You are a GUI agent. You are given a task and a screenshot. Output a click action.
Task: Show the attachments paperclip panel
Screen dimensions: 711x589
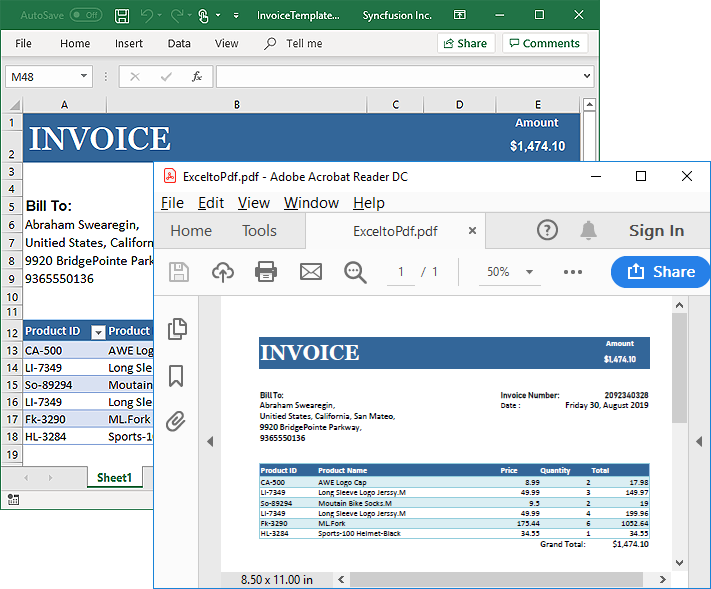177,421
